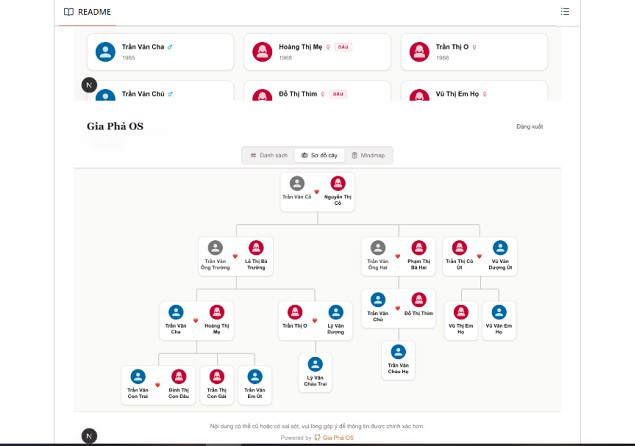Image resolution: width=635 pixels, height=446 pixels.
Task: Select Vũ Văn Dượng Út avatar
Action: click(497, 248)
